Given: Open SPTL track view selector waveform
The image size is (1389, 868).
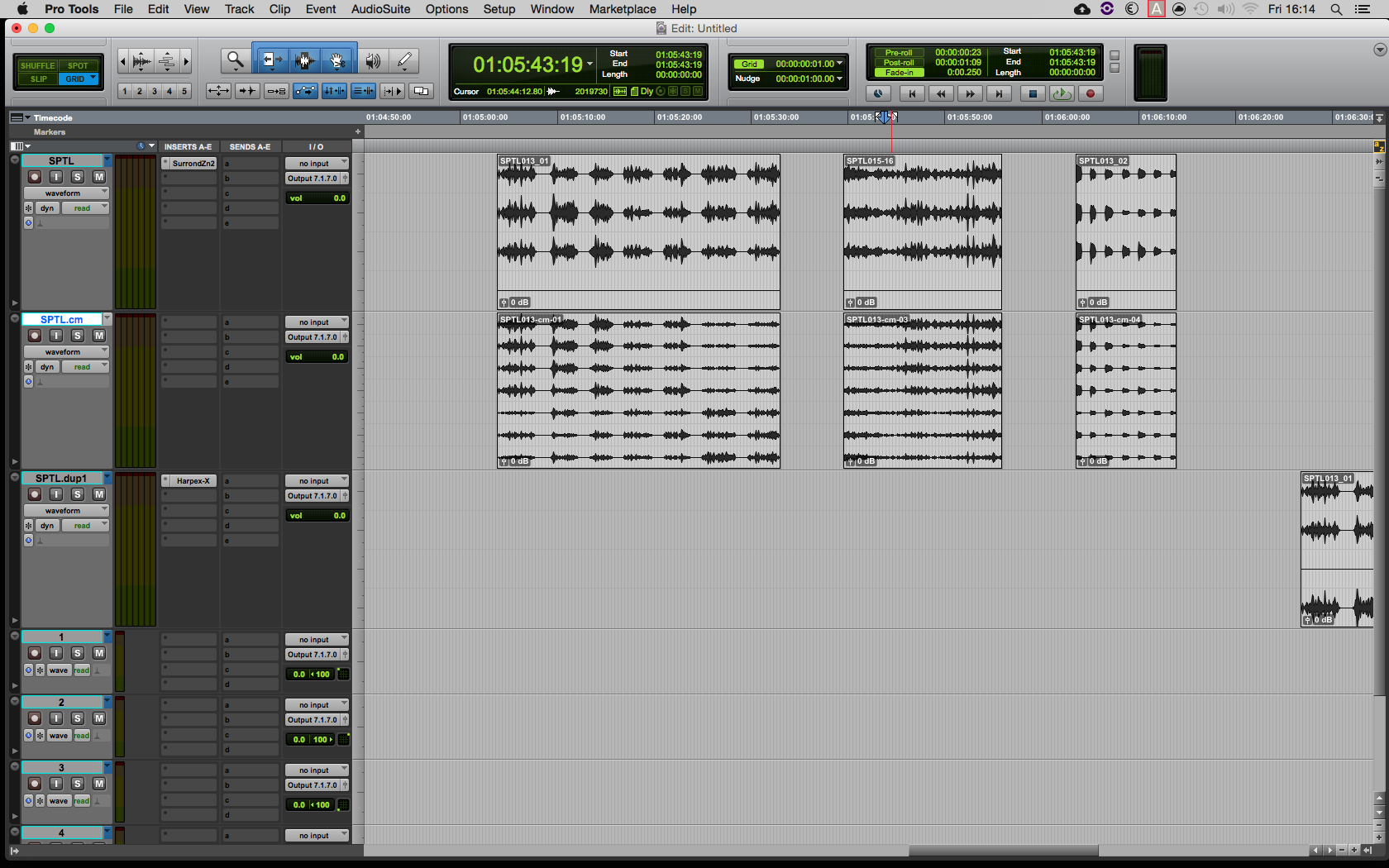Looking at the screenshot, I should (66, 193).
